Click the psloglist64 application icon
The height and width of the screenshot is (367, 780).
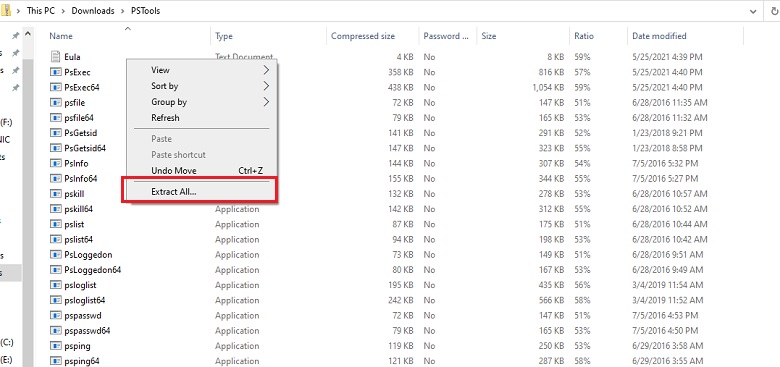[x=56, y=300]
